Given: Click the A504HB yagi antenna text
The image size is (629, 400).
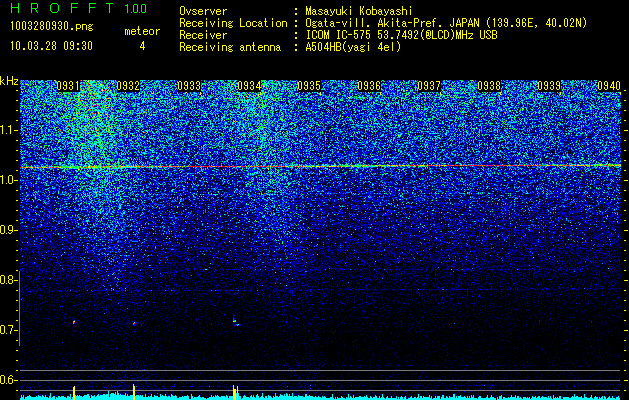Looking at the screenshot, I should 353,47.
